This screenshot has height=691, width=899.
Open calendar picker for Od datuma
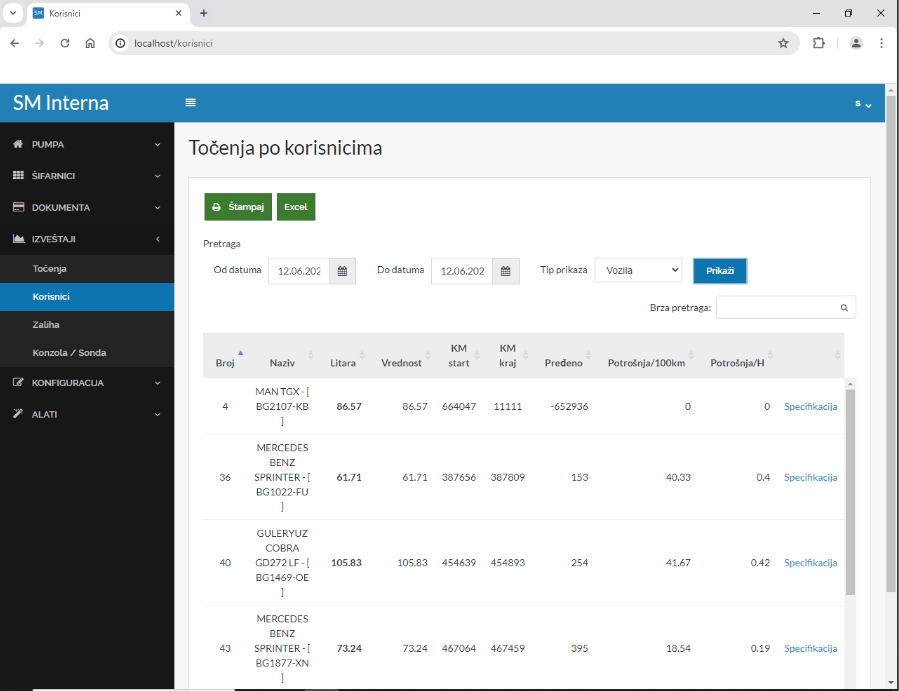(x=342, y=271)
